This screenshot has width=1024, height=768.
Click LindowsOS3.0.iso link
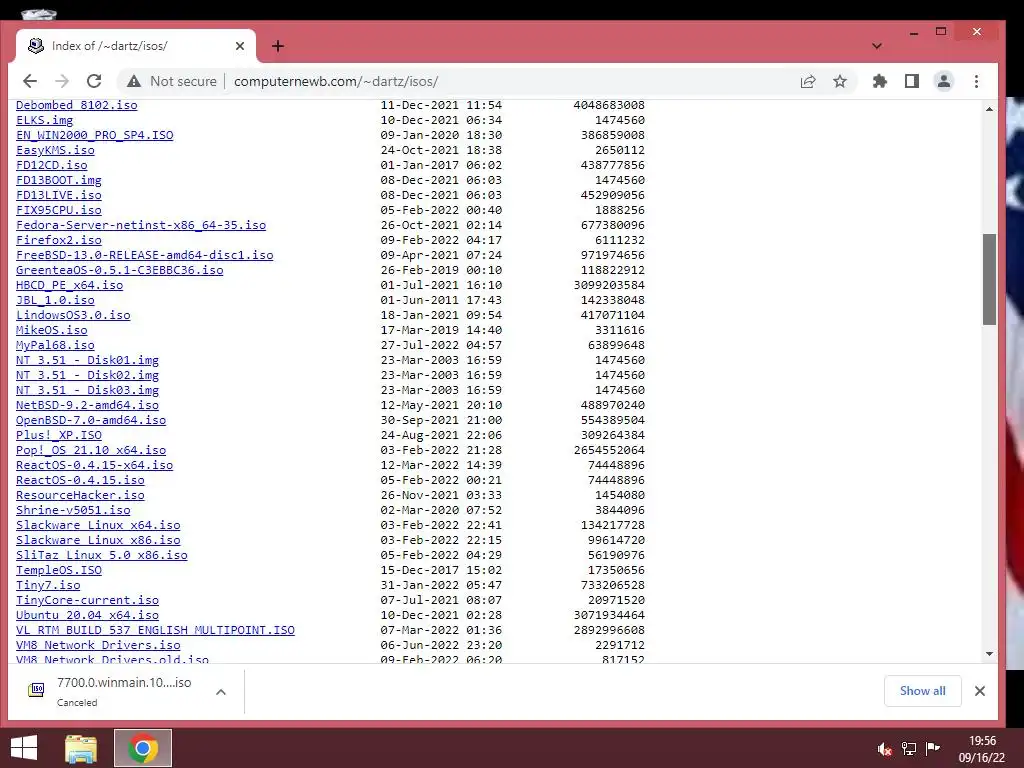pyautogui.click(x=73, y=315)
